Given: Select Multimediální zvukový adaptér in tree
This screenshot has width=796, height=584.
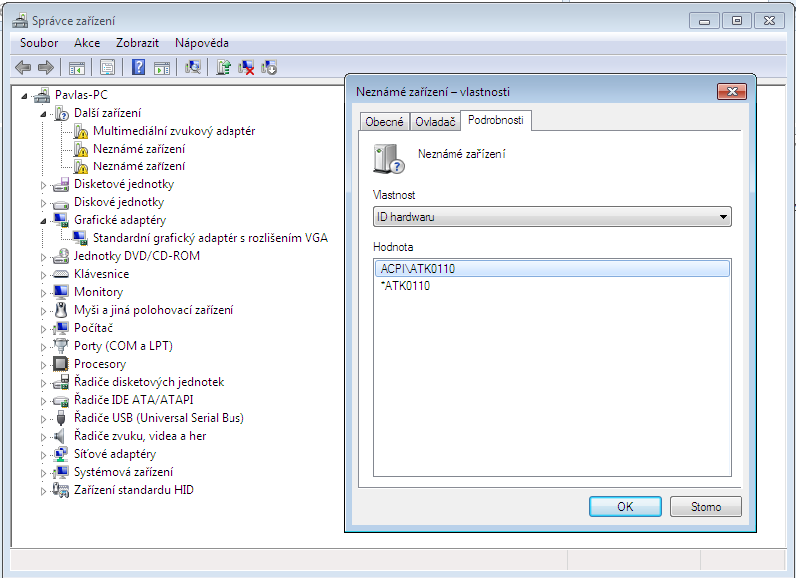Looking at the screenshot, I should pos(173,131).
